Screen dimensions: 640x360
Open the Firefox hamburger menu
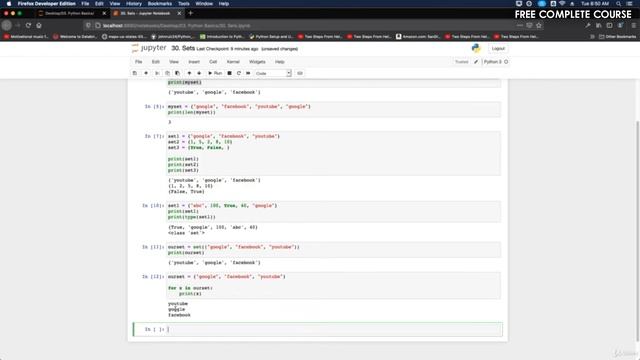click(x=634, y=25)
